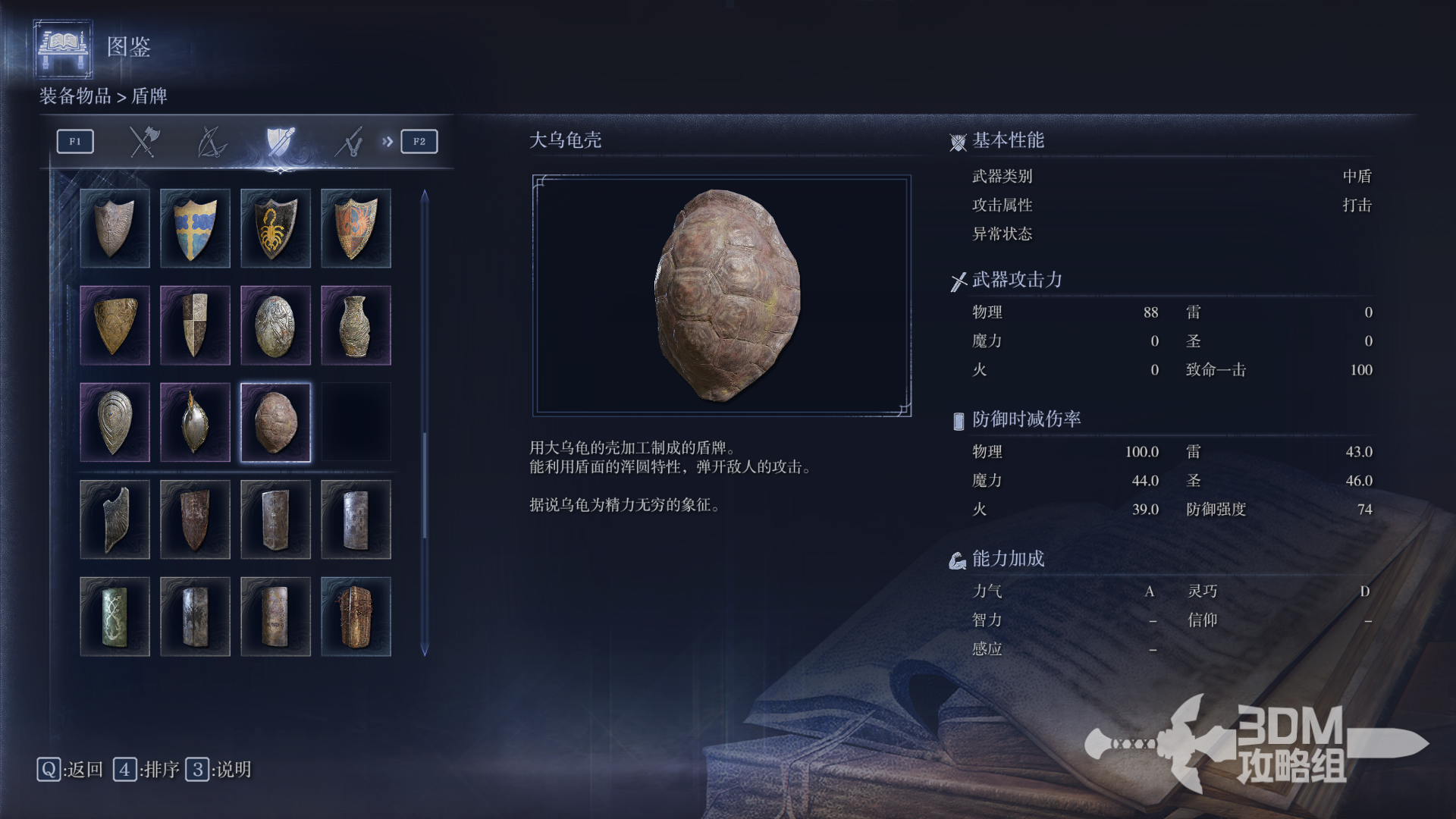
Task: Select the black scorpion emblem shield
Action: [x=275, y=228]
